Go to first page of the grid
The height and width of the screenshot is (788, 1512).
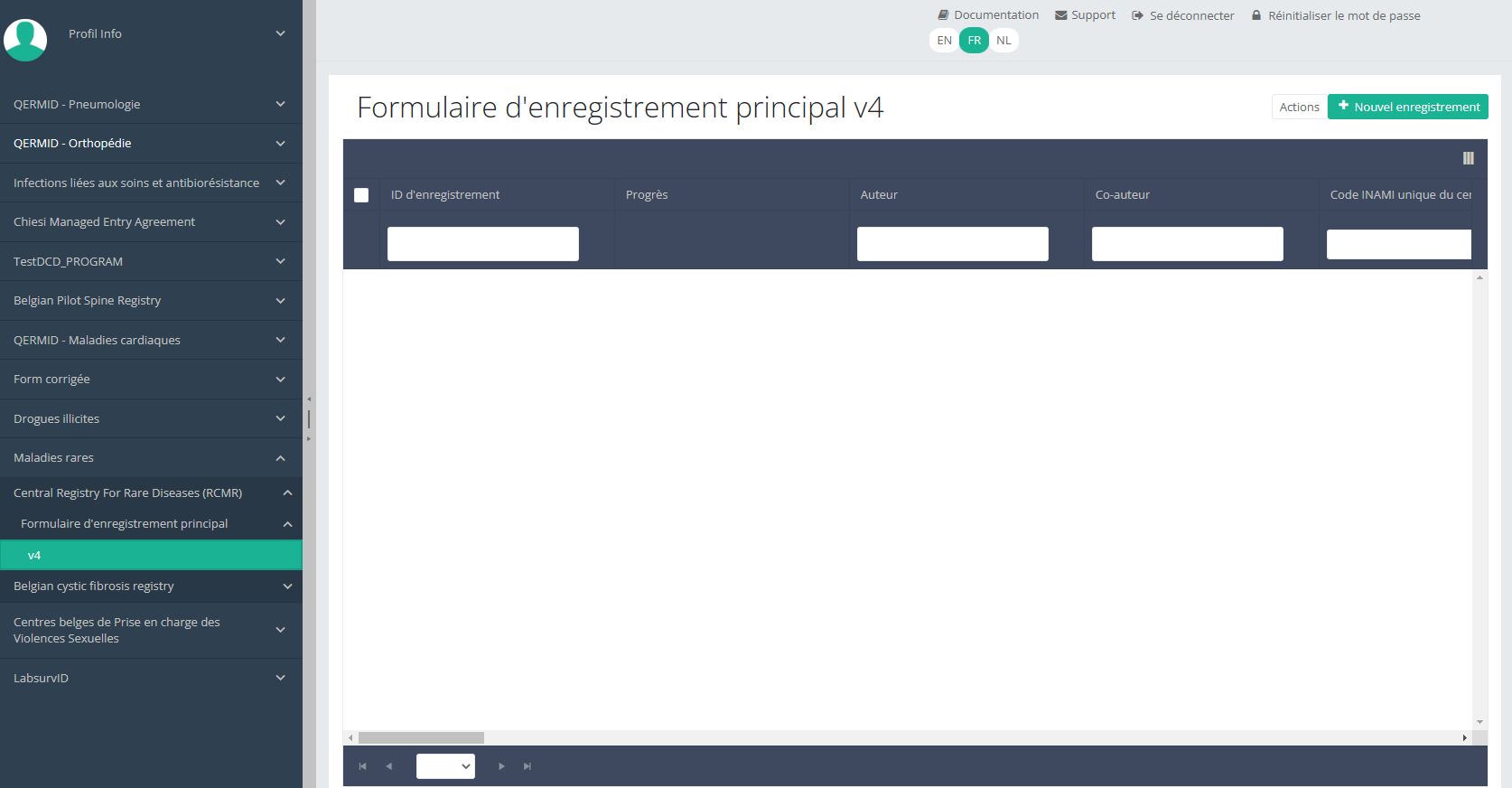pos(362,766)
